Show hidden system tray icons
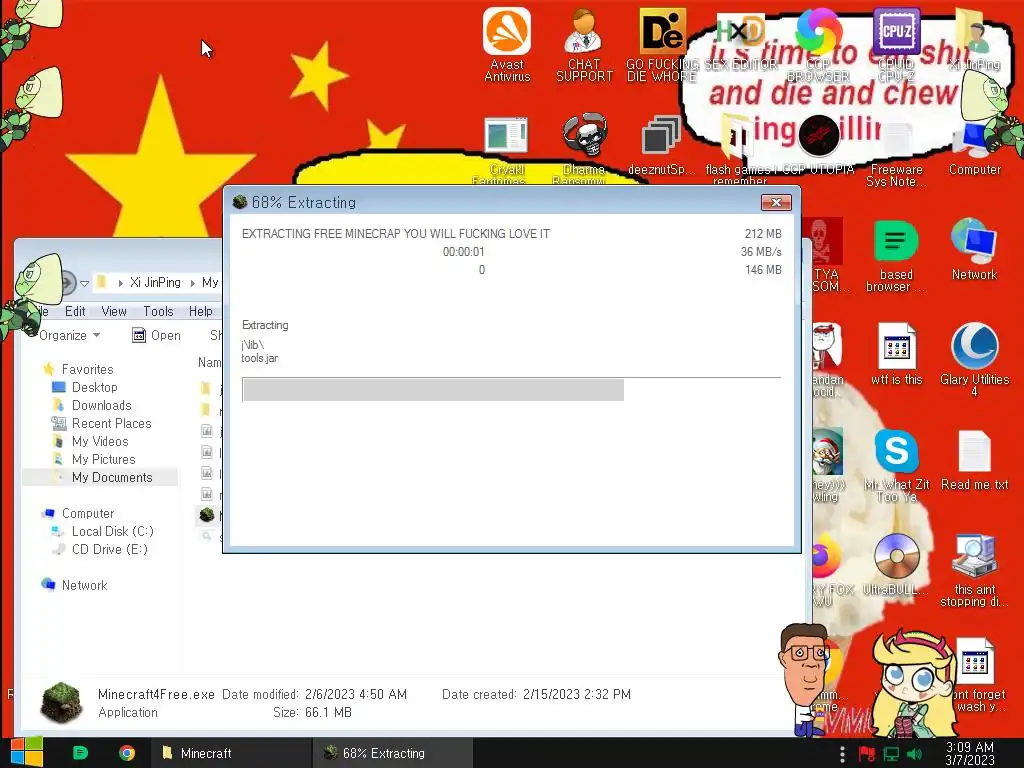The width and height of the screenshot is (1024, 768). [842, 754]
